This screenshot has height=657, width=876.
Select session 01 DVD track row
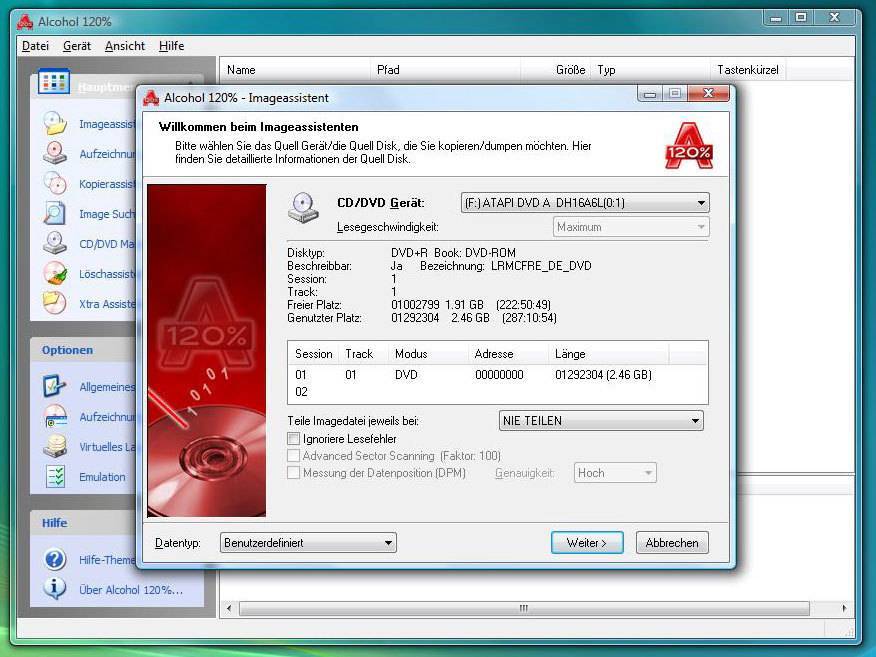point(498,374)
